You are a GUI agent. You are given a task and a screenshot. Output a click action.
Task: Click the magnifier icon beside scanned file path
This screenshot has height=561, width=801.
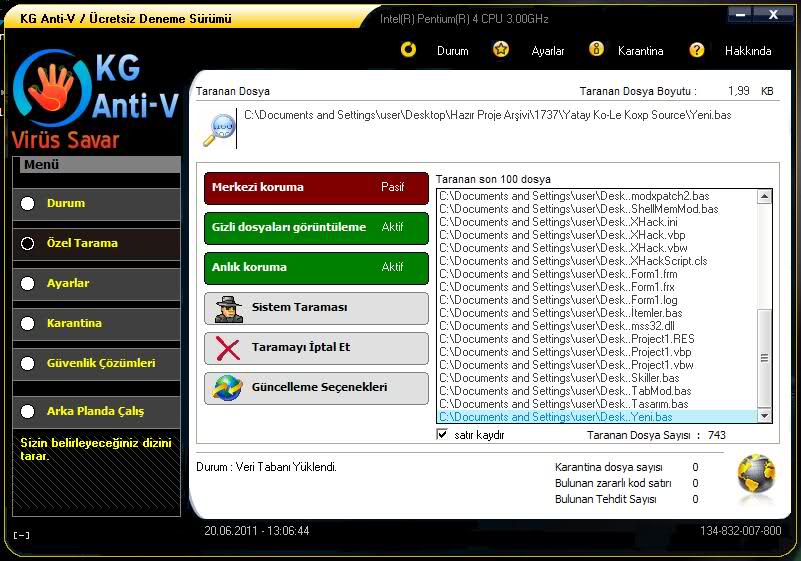pyautogui.click(x=219, y=130)
